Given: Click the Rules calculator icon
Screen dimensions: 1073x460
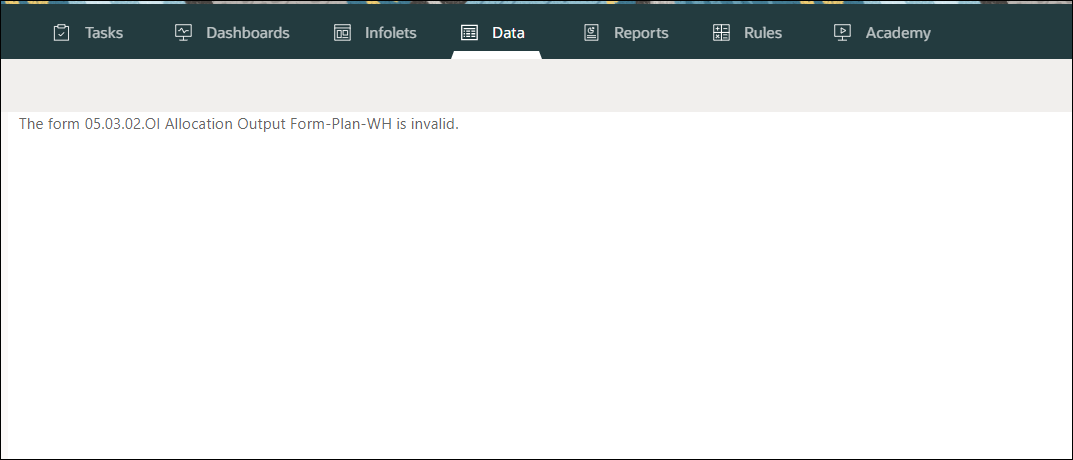Looking at the screenshot, I should click(721, 33).
